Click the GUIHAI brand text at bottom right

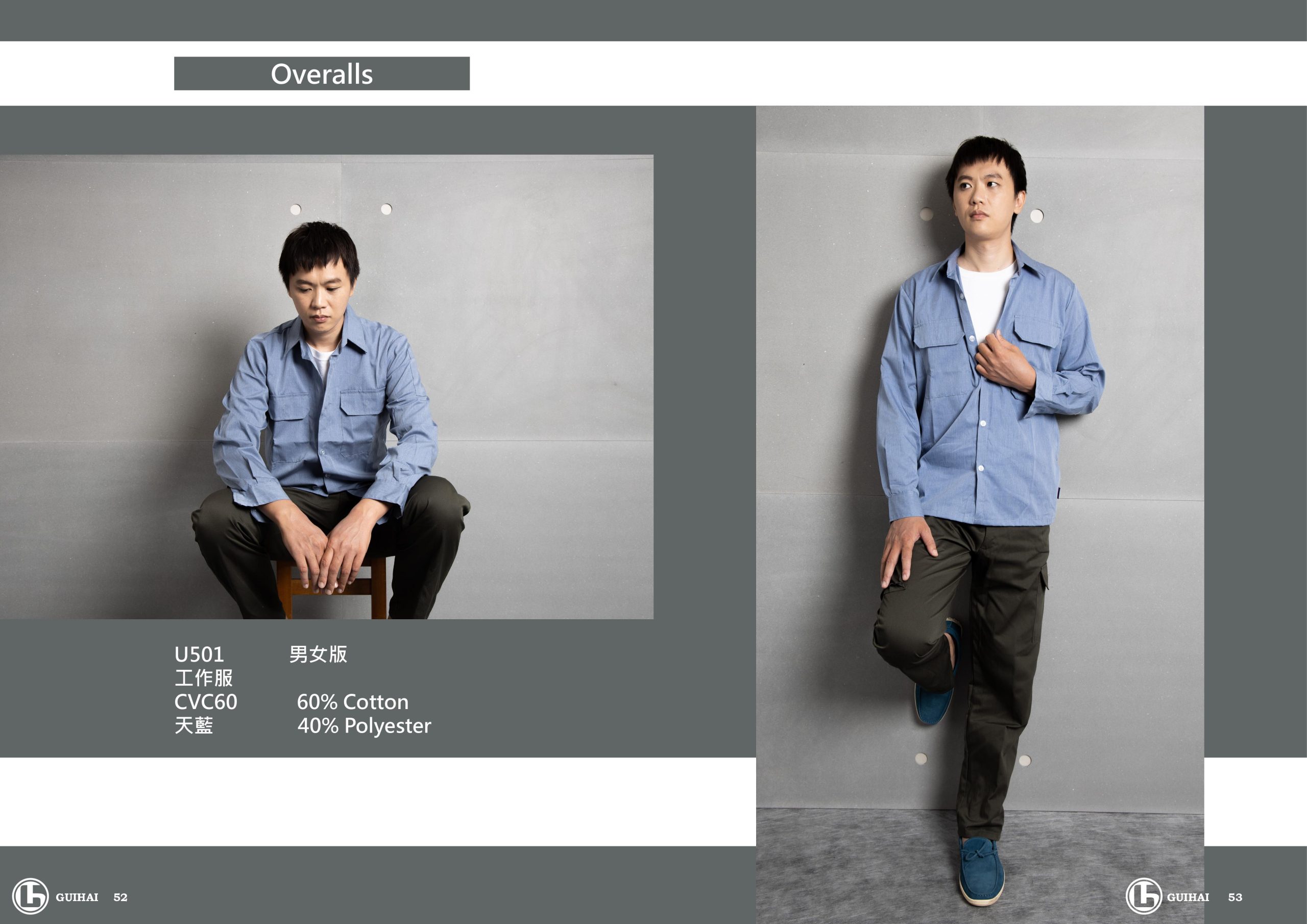coord(1188,897)
